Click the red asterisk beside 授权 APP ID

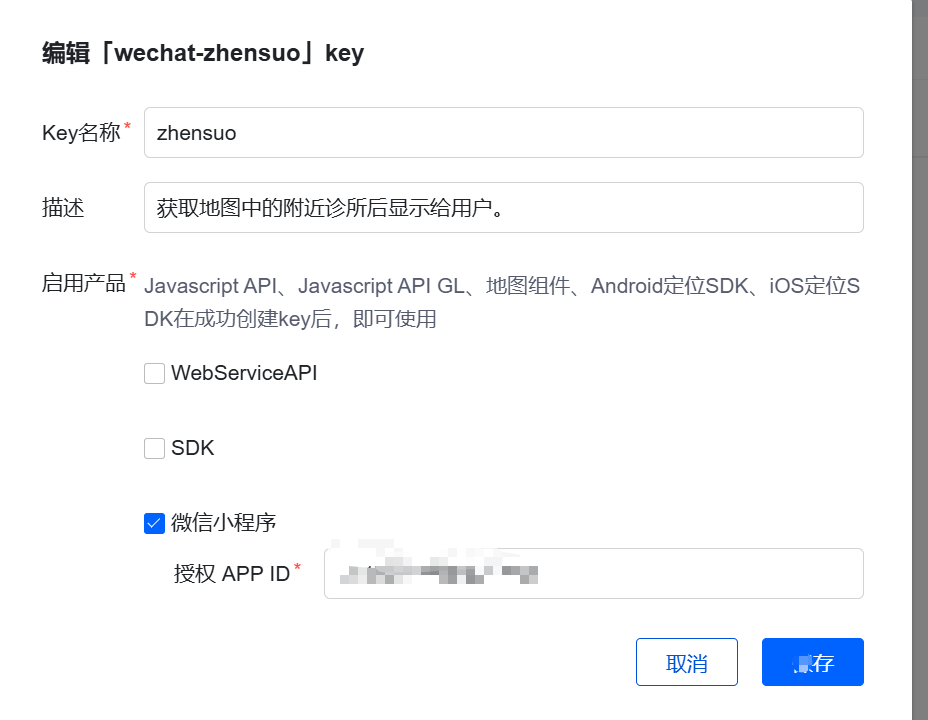click(297, 568)
